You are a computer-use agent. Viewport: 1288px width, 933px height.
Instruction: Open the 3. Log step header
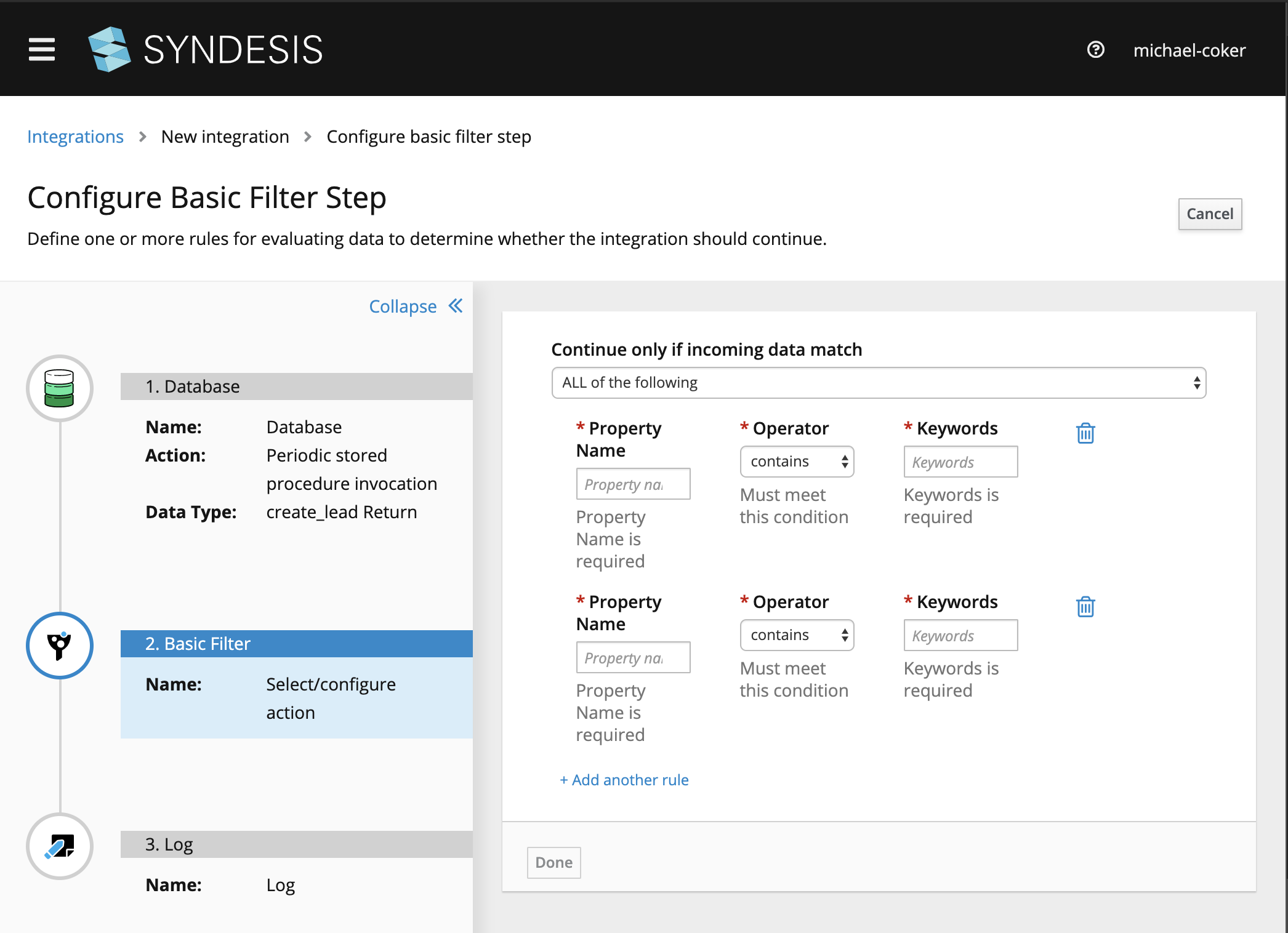pos(297,844)
